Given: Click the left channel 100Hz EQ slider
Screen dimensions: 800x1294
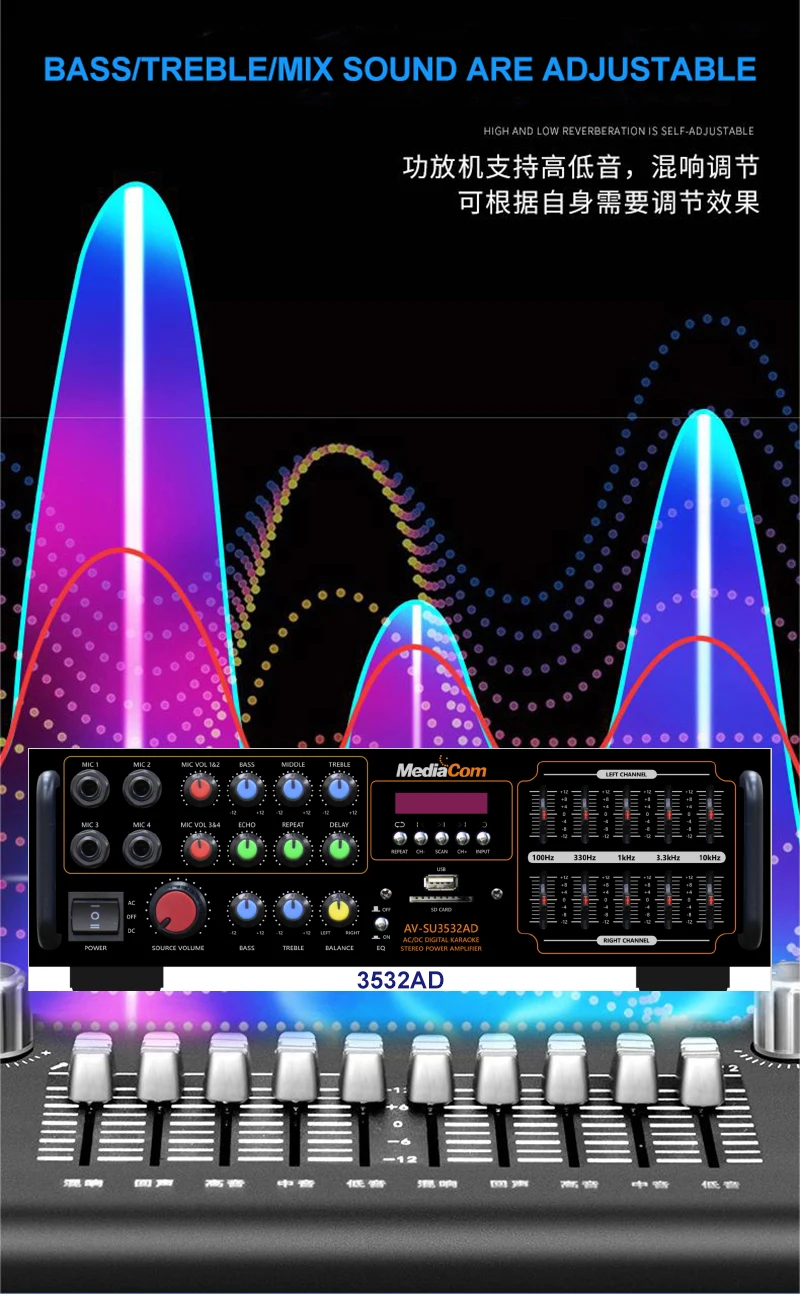Looking at the screenshot, I should click(543, 814).
